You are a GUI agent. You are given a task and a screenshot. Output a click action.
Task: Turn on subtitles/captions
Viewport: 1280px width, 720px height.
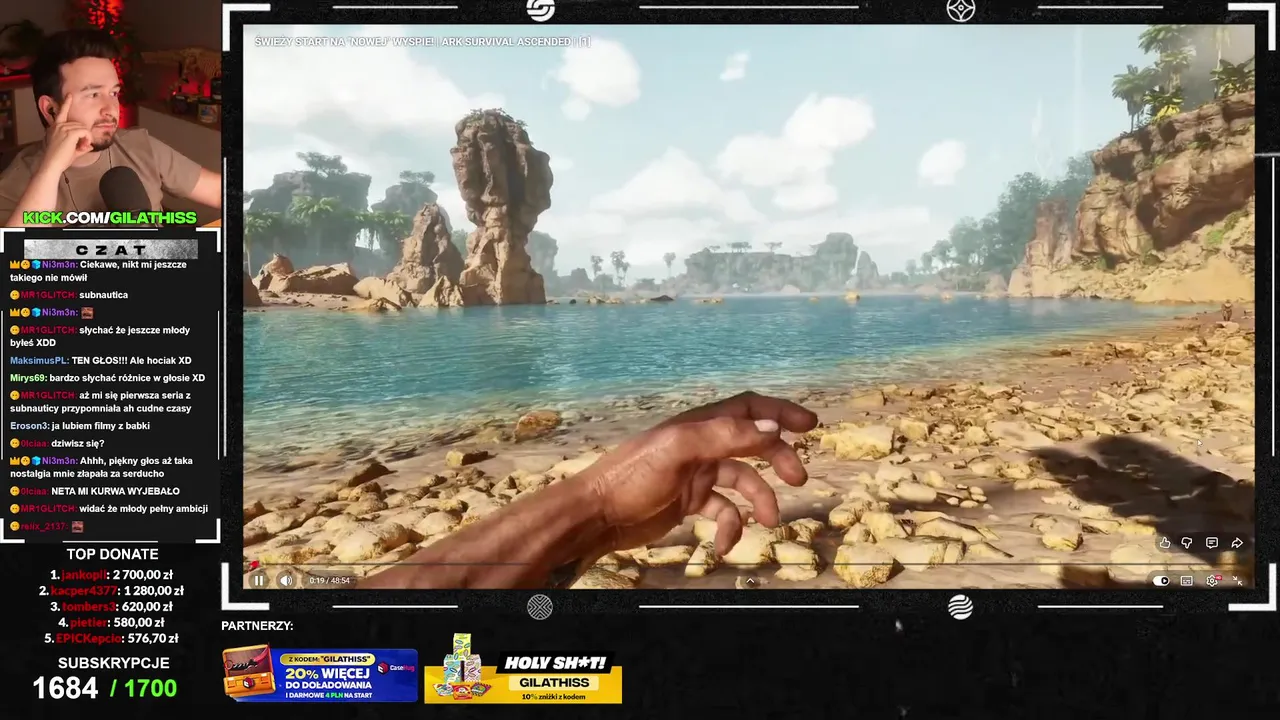(1187, 580)
